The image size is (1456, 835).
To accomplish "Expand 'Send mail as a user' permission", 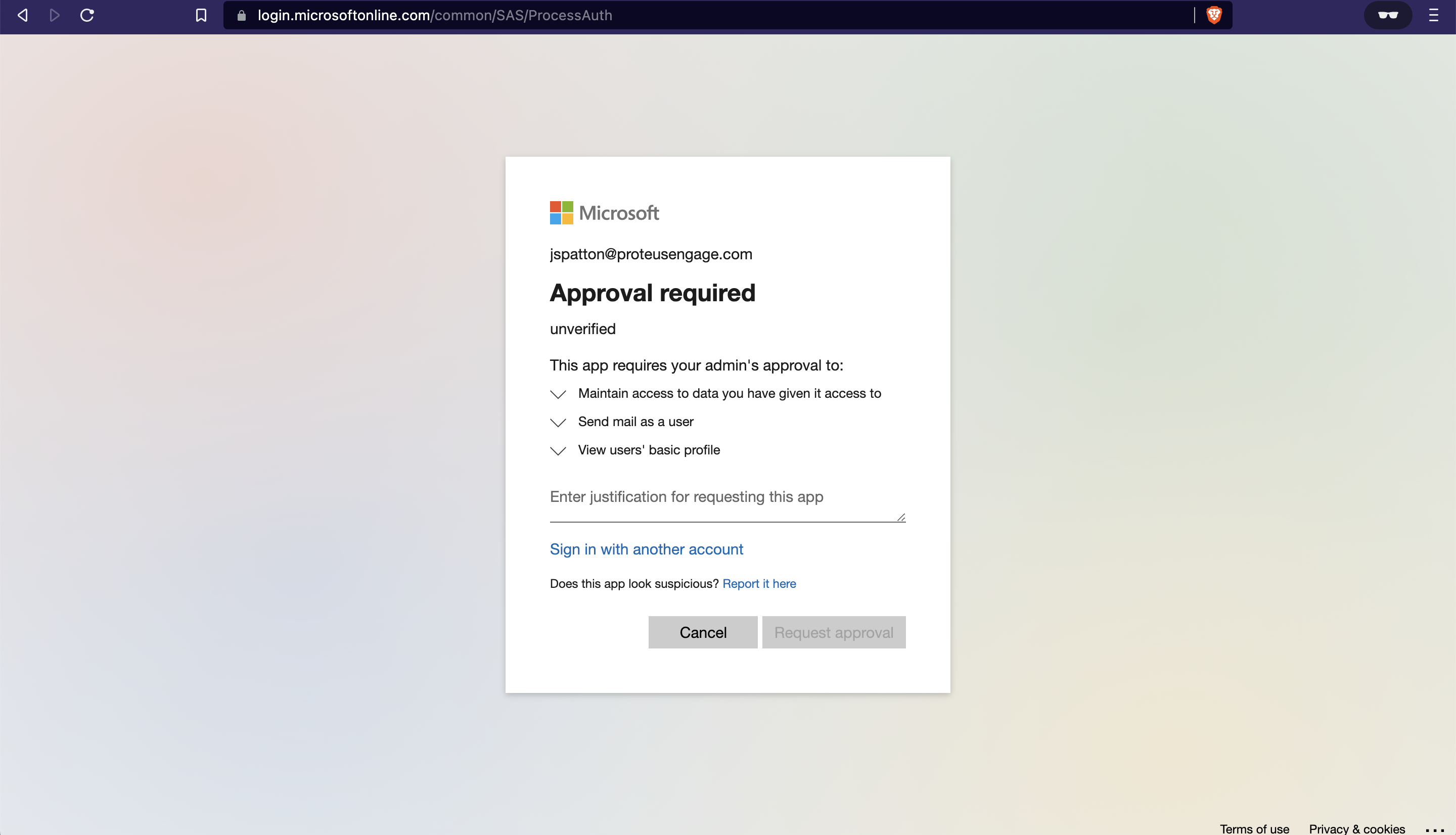I will tap(558, 423).
